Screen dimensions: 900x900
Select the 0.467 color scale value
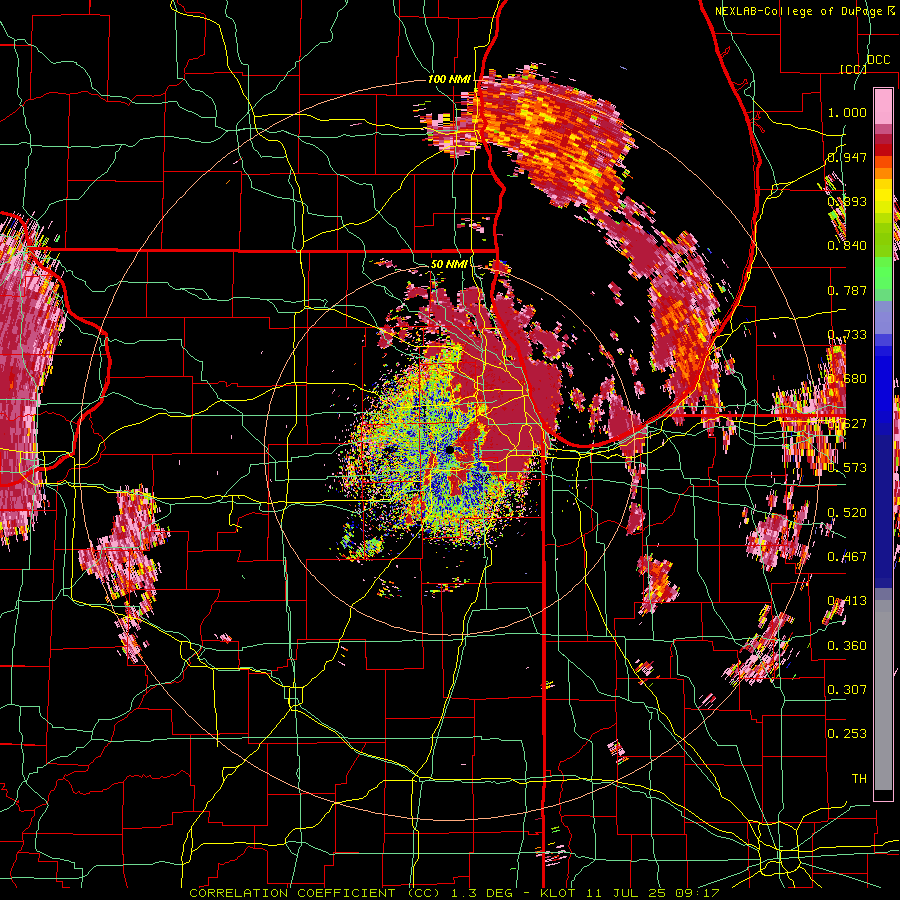point(847,556)
